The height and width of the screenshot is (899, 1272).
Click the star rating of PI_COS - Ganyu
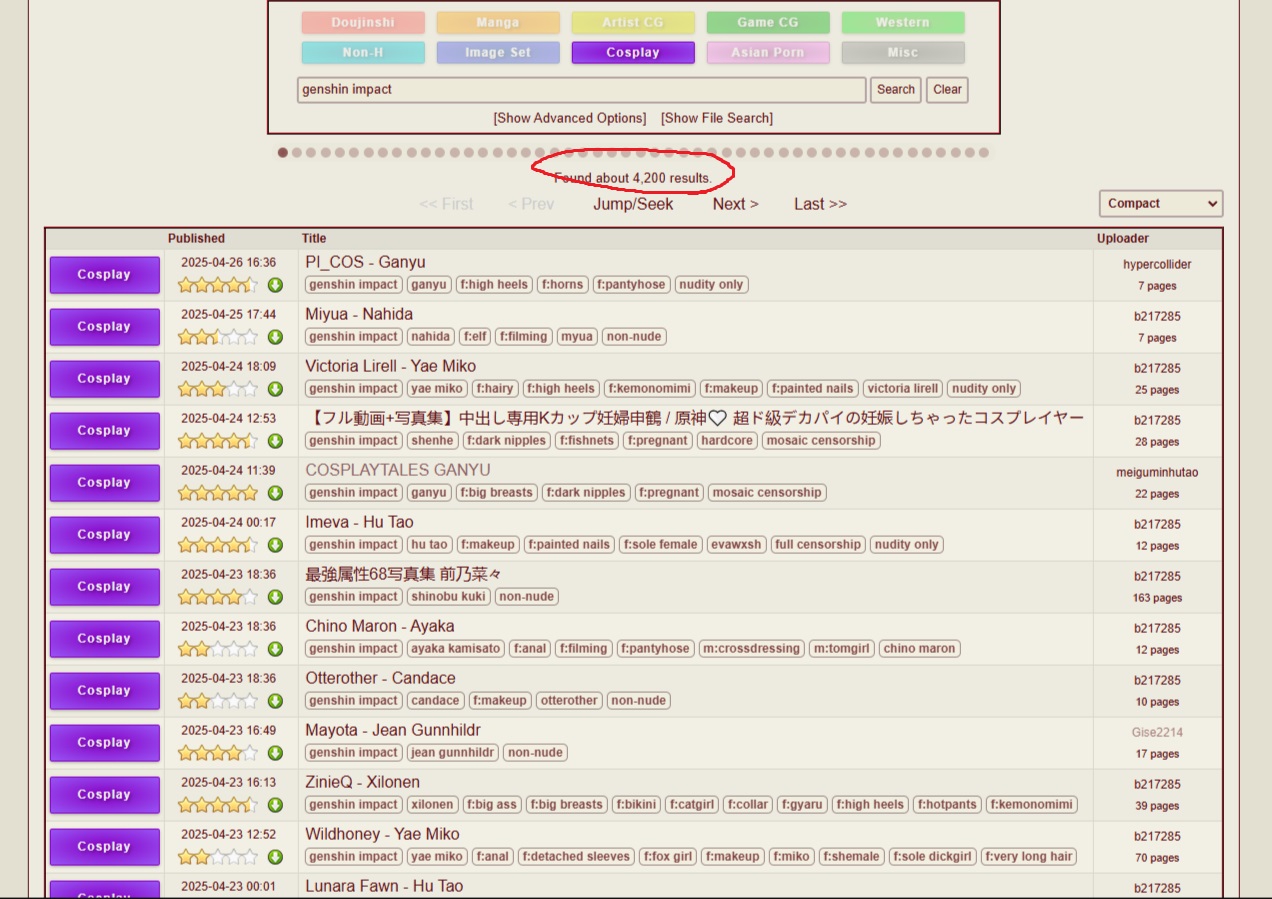(218, 285)
